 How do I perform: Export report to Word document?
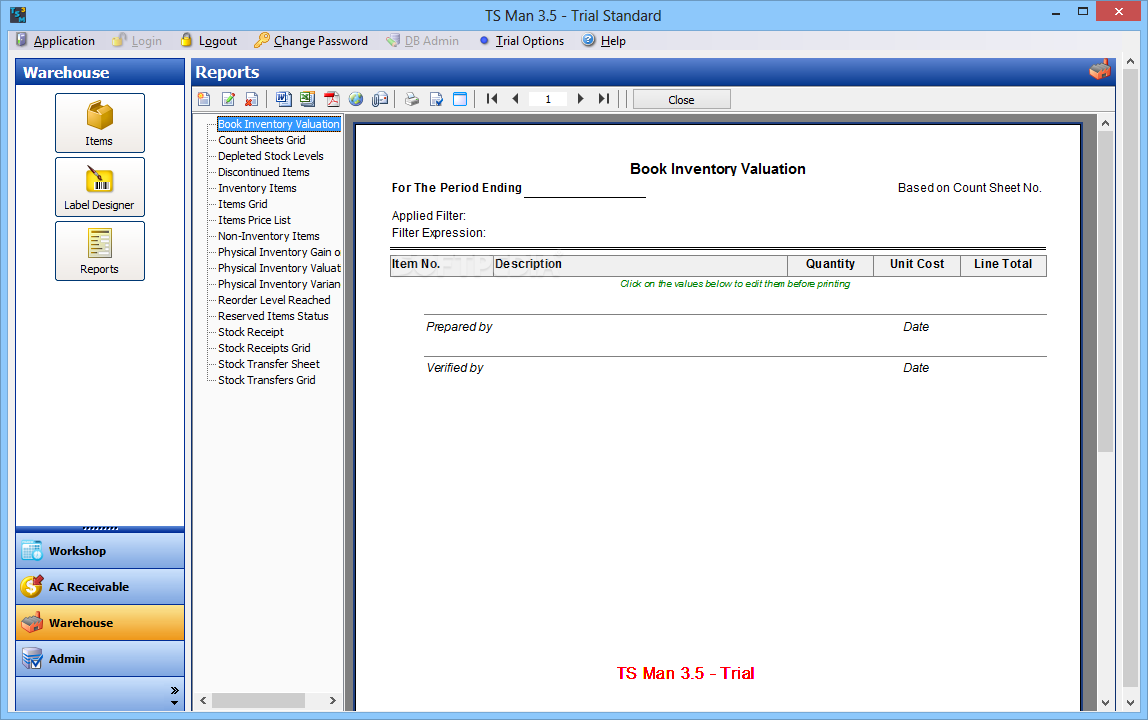point(283,99)
